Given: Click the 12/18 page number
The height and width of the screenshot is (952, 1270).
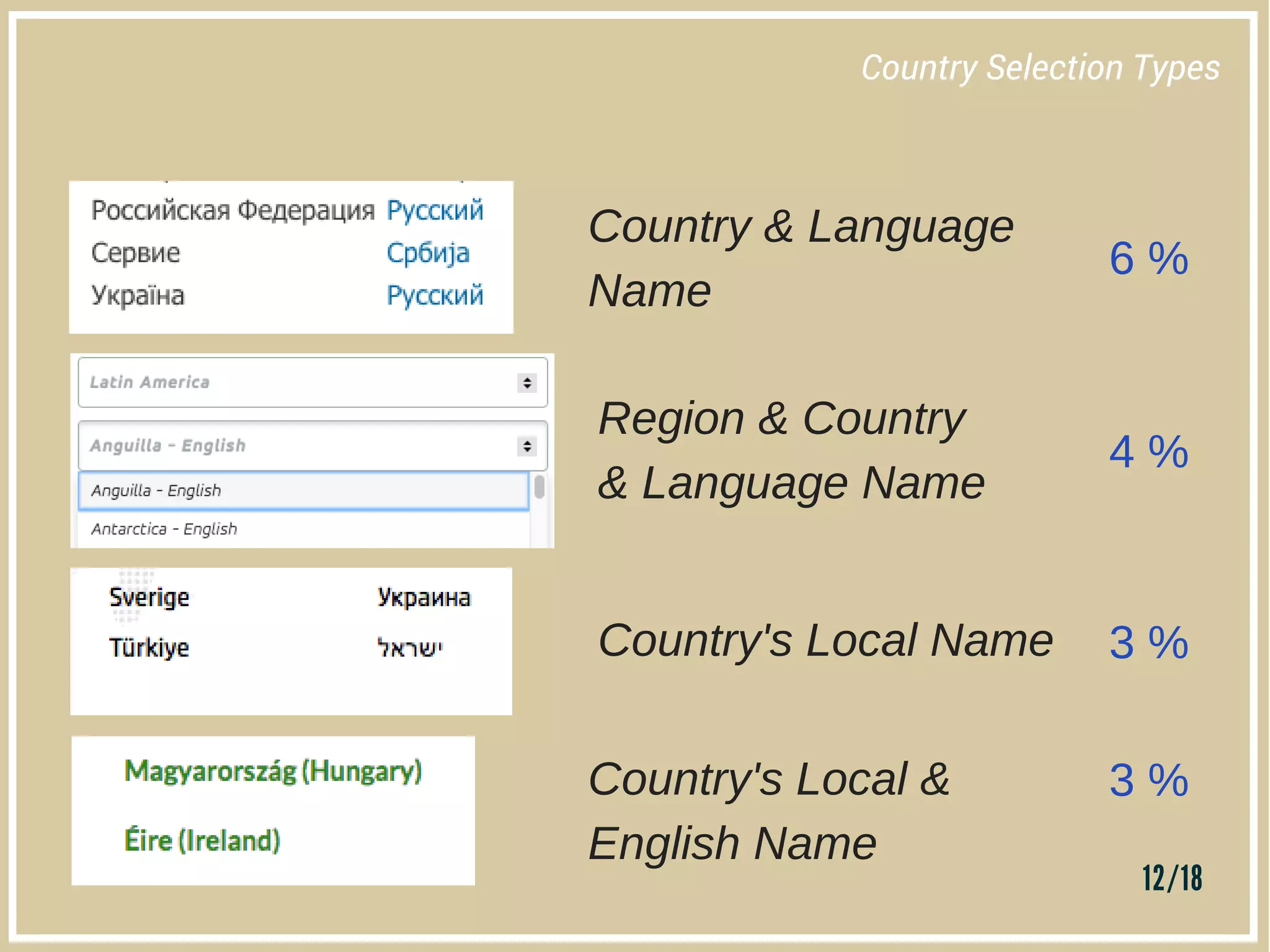Looking at the screenshot, I should click(1172, 878).
